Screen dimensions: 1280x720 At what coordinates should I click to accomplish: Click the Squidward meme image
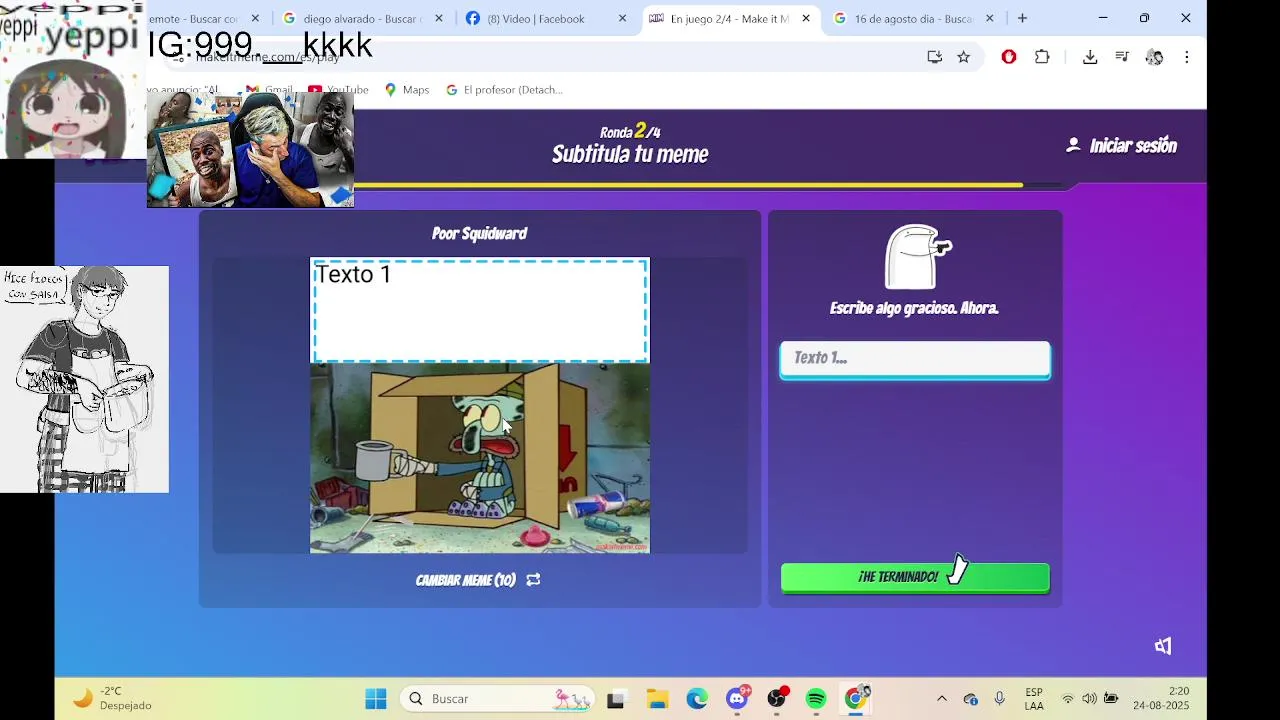tap(480, 458)
